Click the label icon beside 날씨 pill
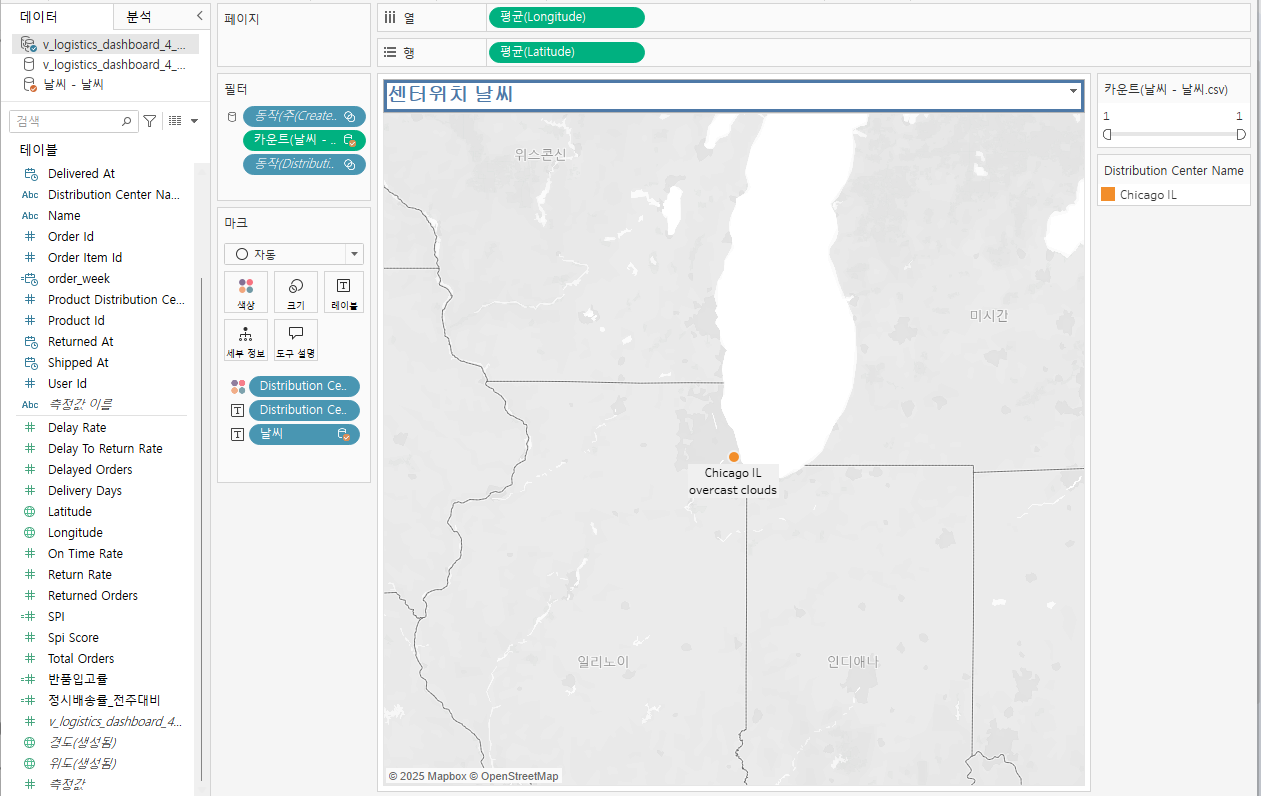The width and height of the screenshot is (1261, 796). pos(238,434)
